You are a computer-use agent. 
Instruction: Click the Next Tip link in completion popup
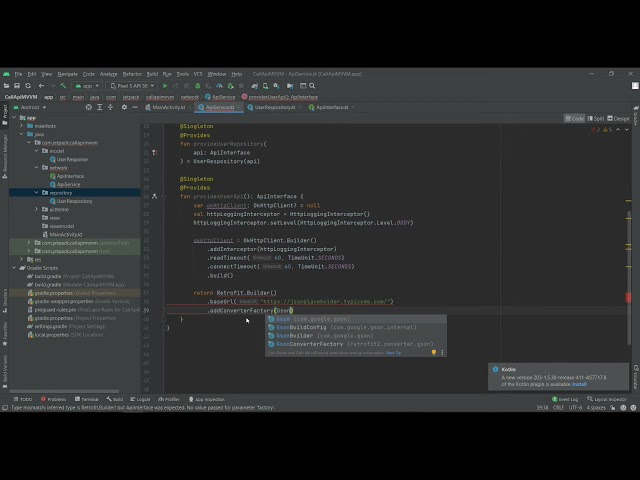[x=393, y=353]
